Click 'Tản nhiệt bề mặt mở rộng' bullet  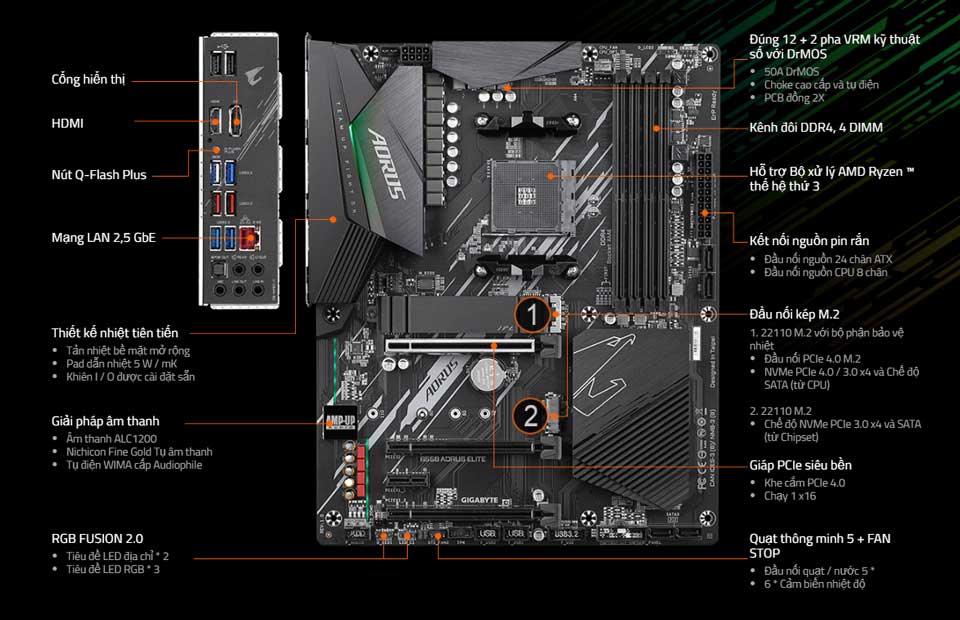click(x=128, y=351)
